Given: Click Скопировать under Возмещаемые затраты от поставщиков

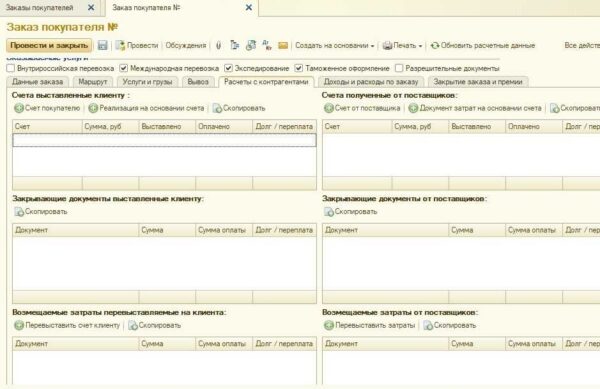Looking at the screenshot, I should (450, 326).
